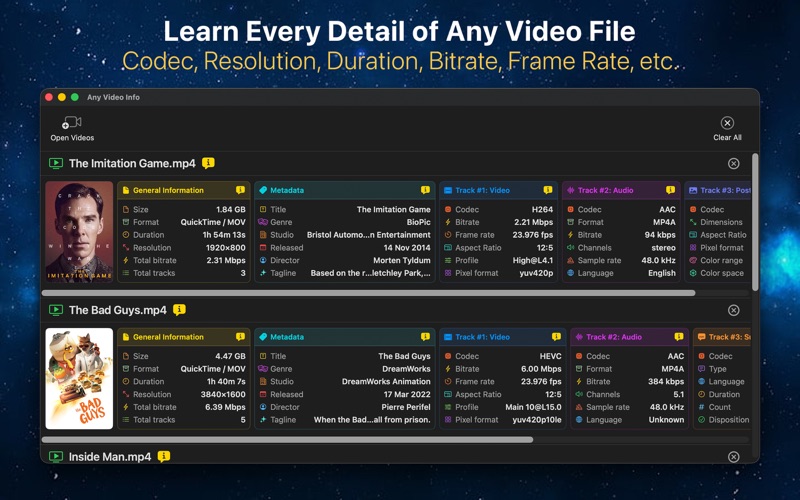800x500 pixels.
Task: Select the 4.47 GB size value
Action: (x=230, y=356)
